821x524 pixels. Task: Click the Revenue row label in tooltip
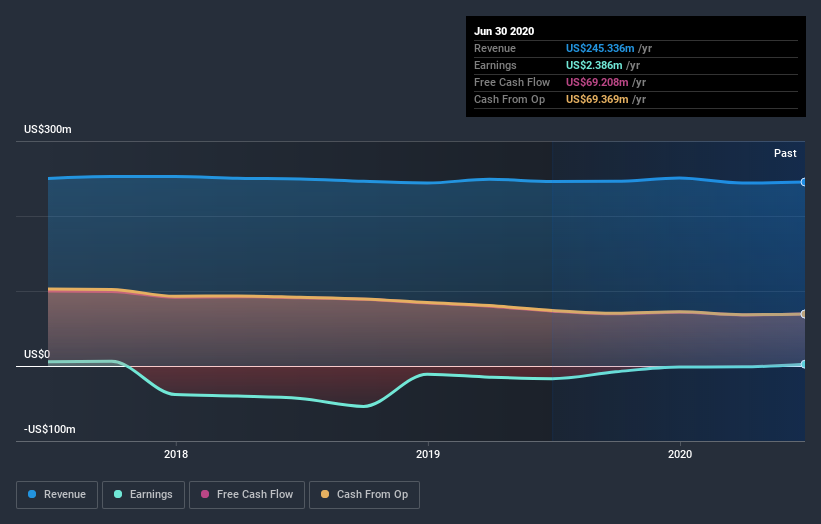click(x=495, y=48)
